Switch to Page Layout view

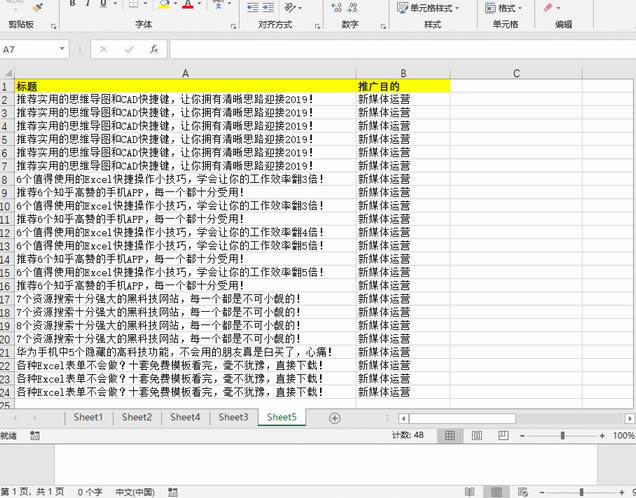[474, 436]
